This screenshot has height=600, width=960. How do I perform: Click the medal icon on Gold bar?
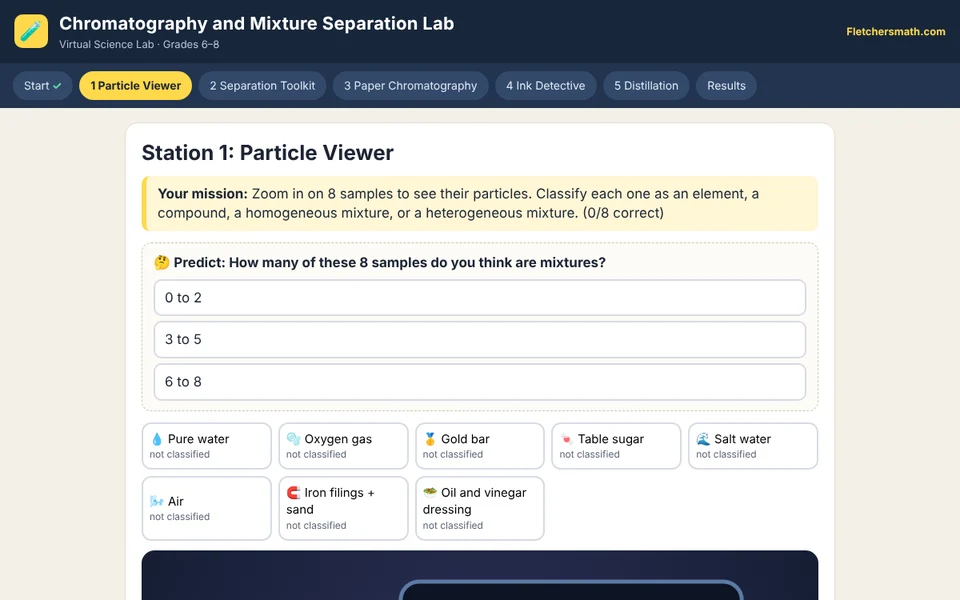[430, 439]
